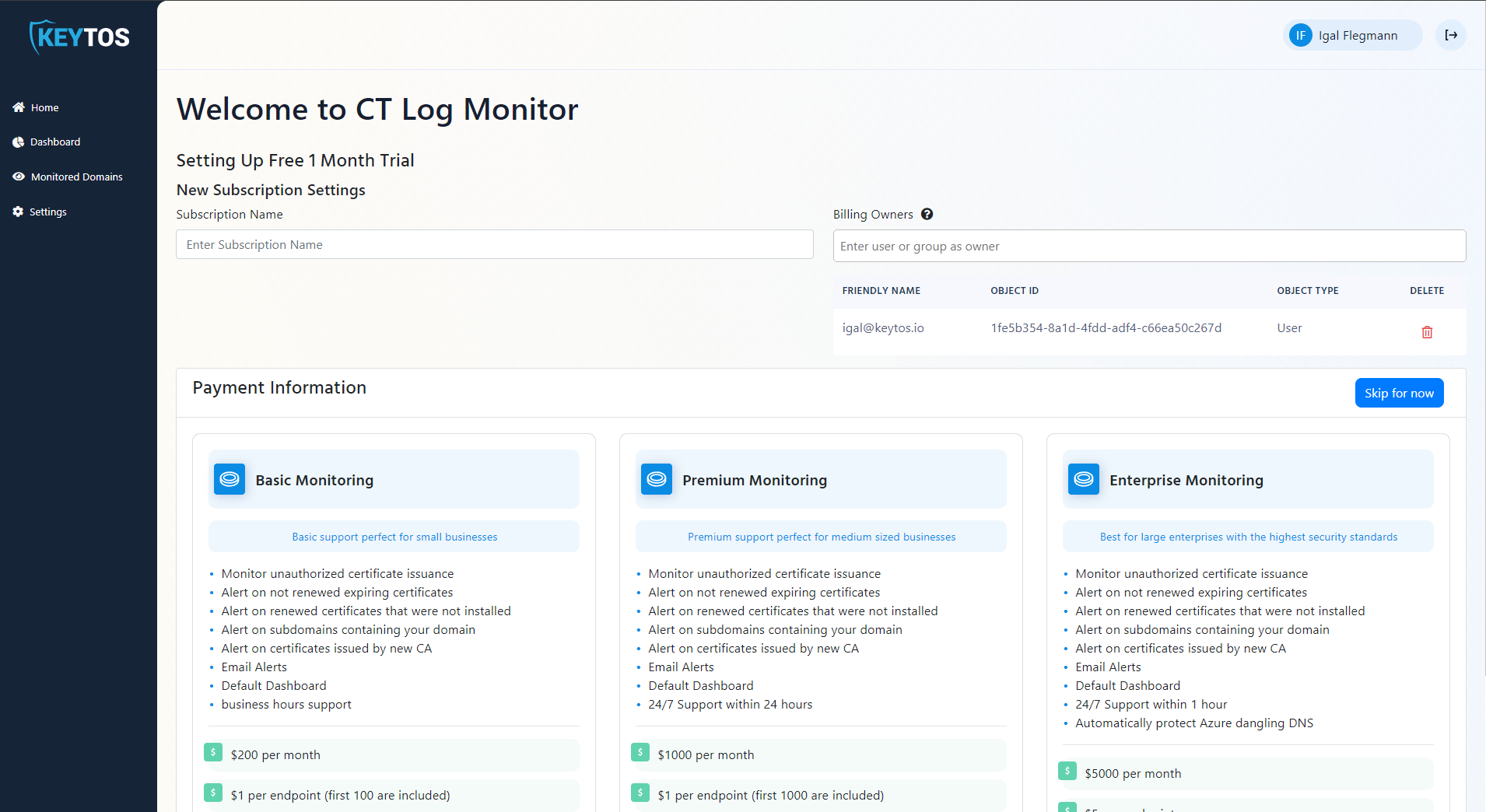
Task: Click object ID 1fe5b354-8a1d-4fdd-adf4-c66ea50c267d
Action: (1106, 327)
